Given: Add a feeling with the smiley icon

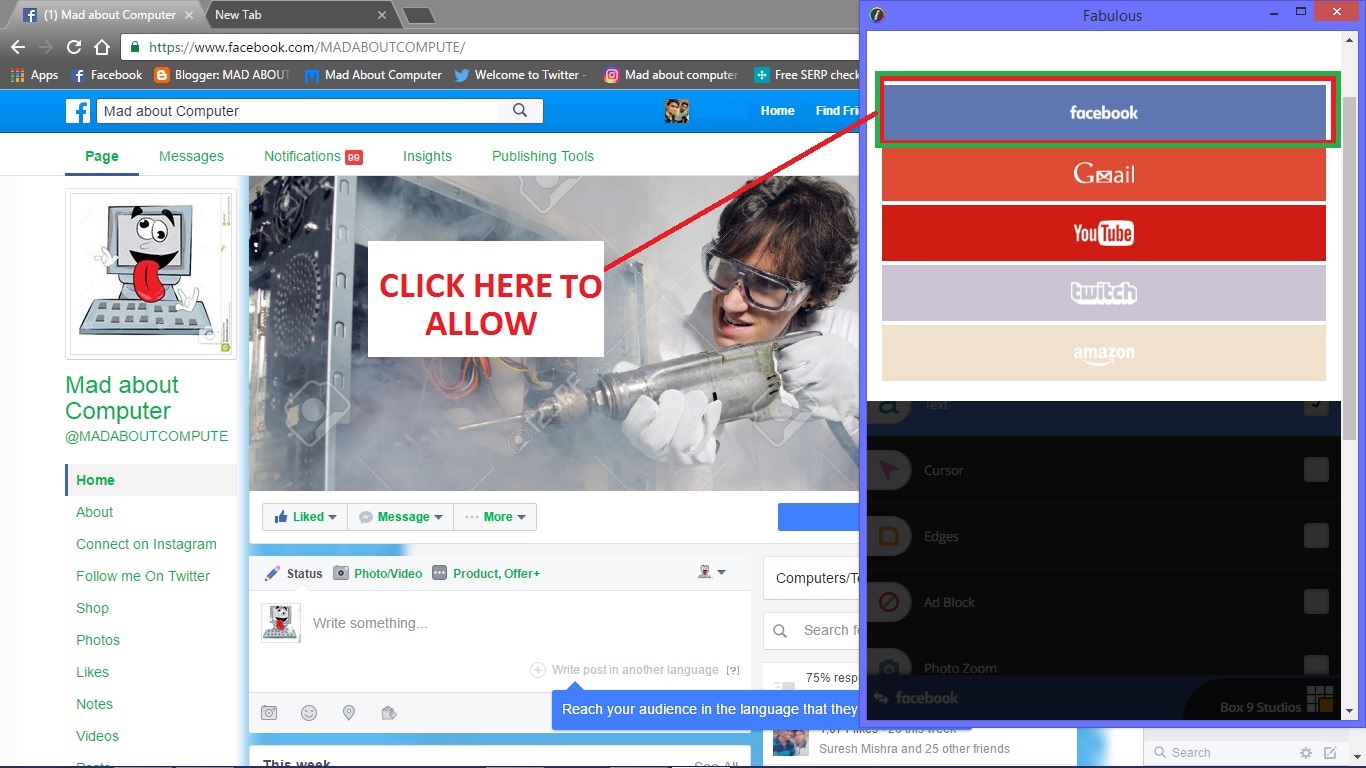Looking at the screenshot, I should [309, 713].
